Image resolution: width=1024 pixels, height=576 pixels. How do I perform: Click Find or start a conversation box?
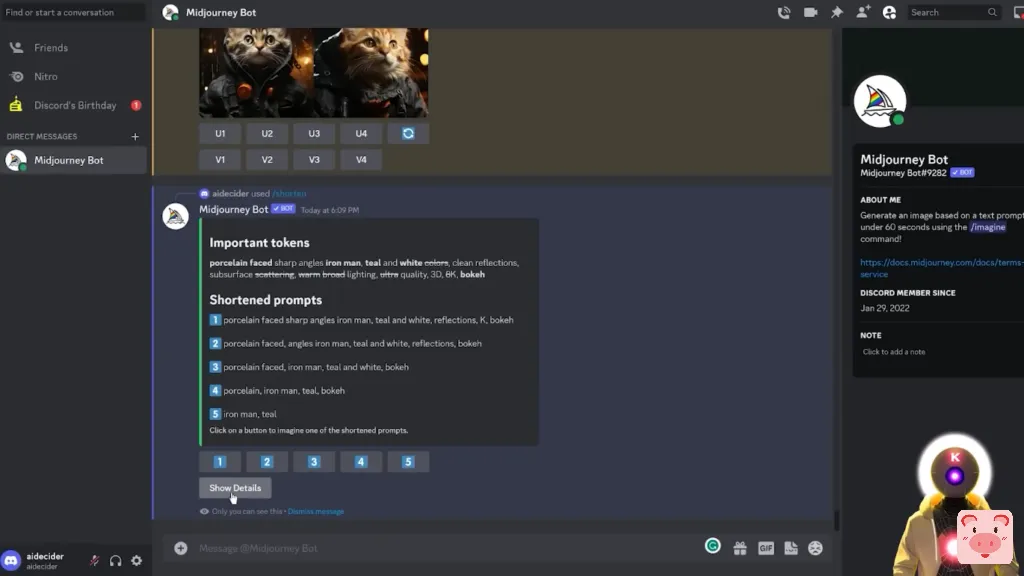74,12
